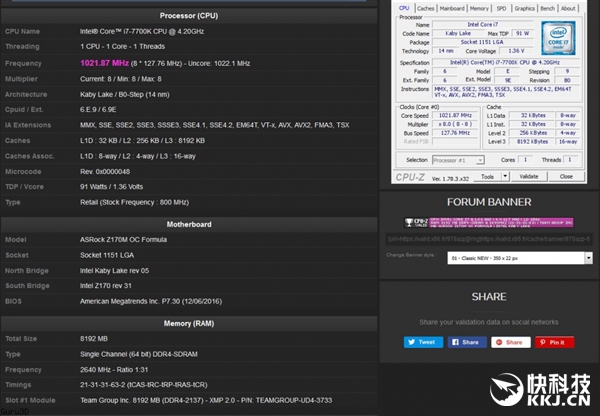Switch to the CPU tab in CPU-Z
Image resolution: width=600 pixels, height=416 pixels.
(404, 8)
